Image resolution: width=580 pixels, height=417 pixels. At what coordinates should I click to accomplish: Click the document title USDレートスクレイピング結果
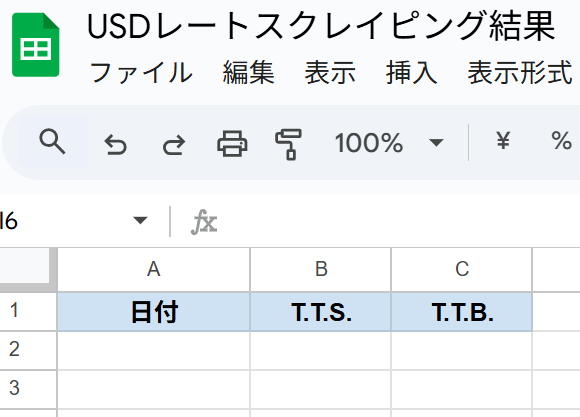pos(321,26)
